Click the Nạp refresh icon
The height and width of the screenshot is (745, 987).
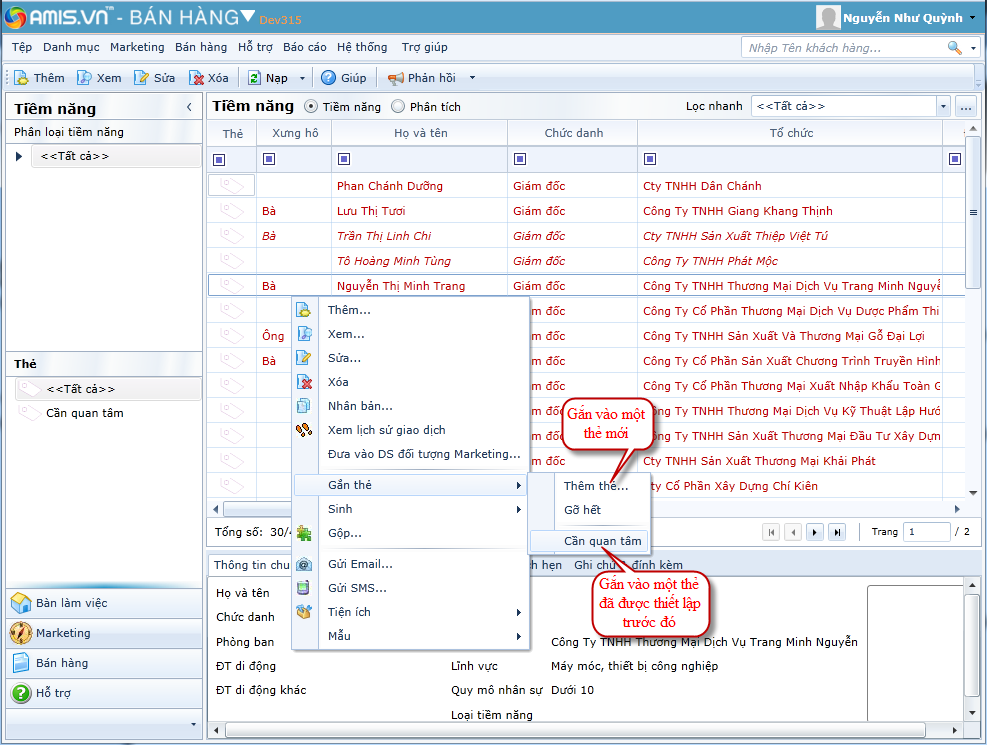[255, 78]
